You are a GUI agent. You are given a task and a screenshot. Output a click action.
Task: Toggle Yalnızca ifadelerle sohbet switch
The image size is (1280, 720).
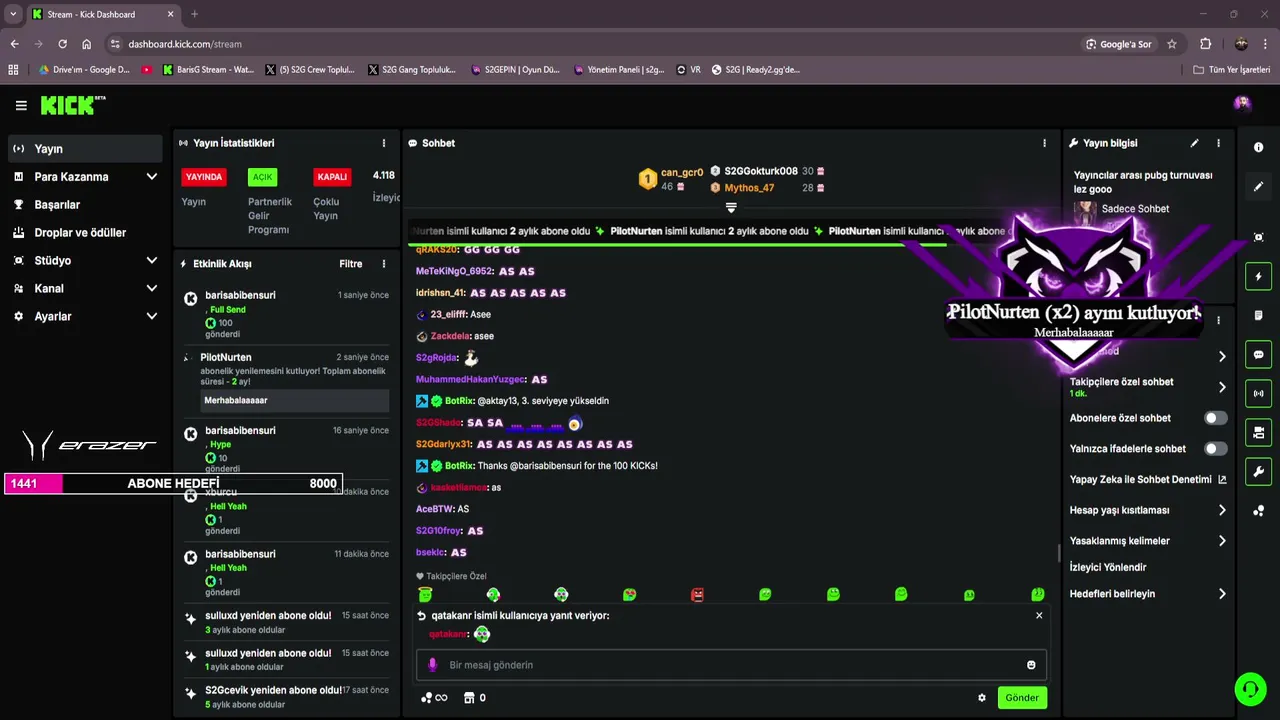(x=1215, y=449)
